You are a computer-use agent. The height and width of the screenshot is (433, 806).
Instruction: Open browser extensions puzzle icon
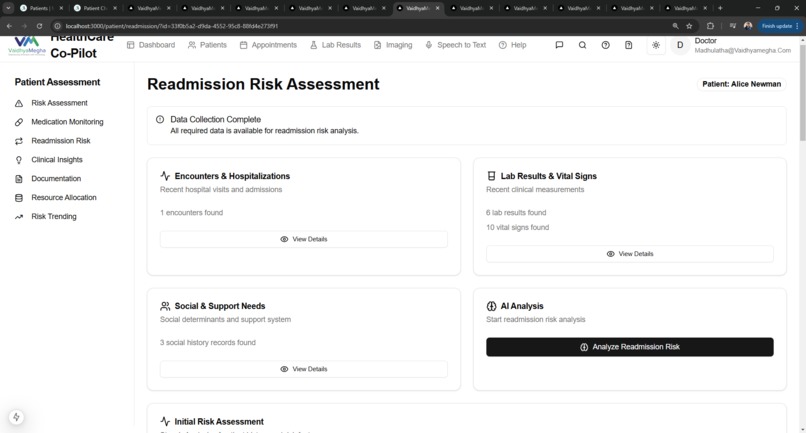pyautogui.click(x=710, y=26)
